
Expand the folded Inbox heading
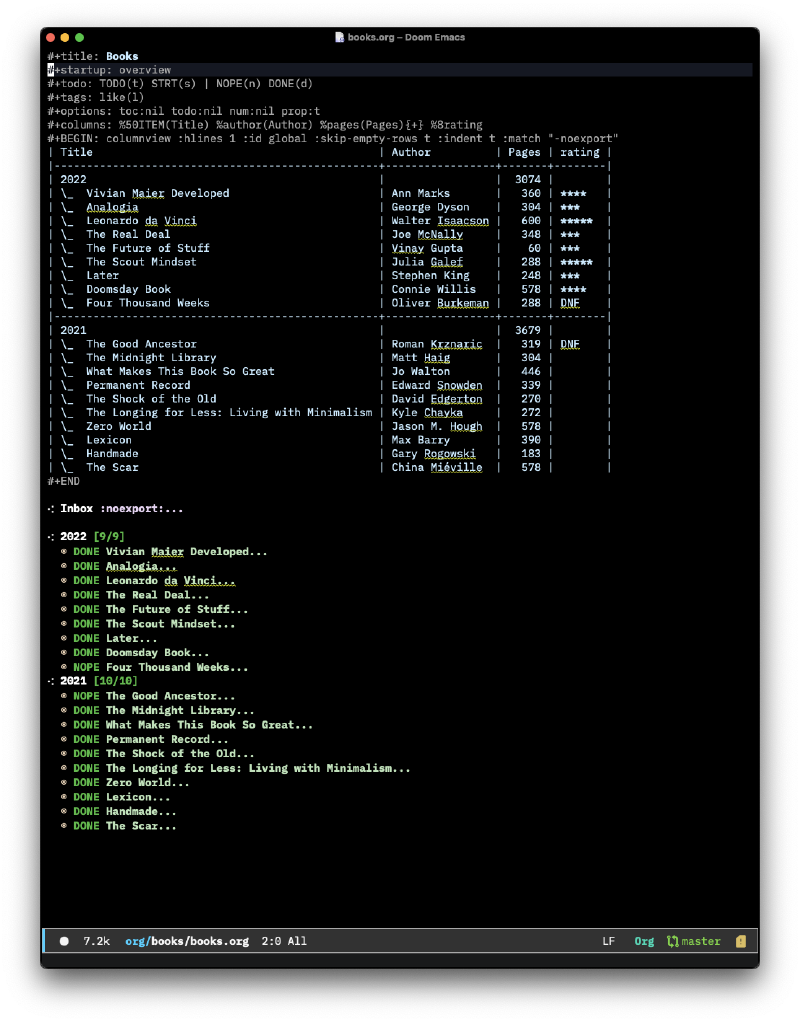(x=51, y=509)
